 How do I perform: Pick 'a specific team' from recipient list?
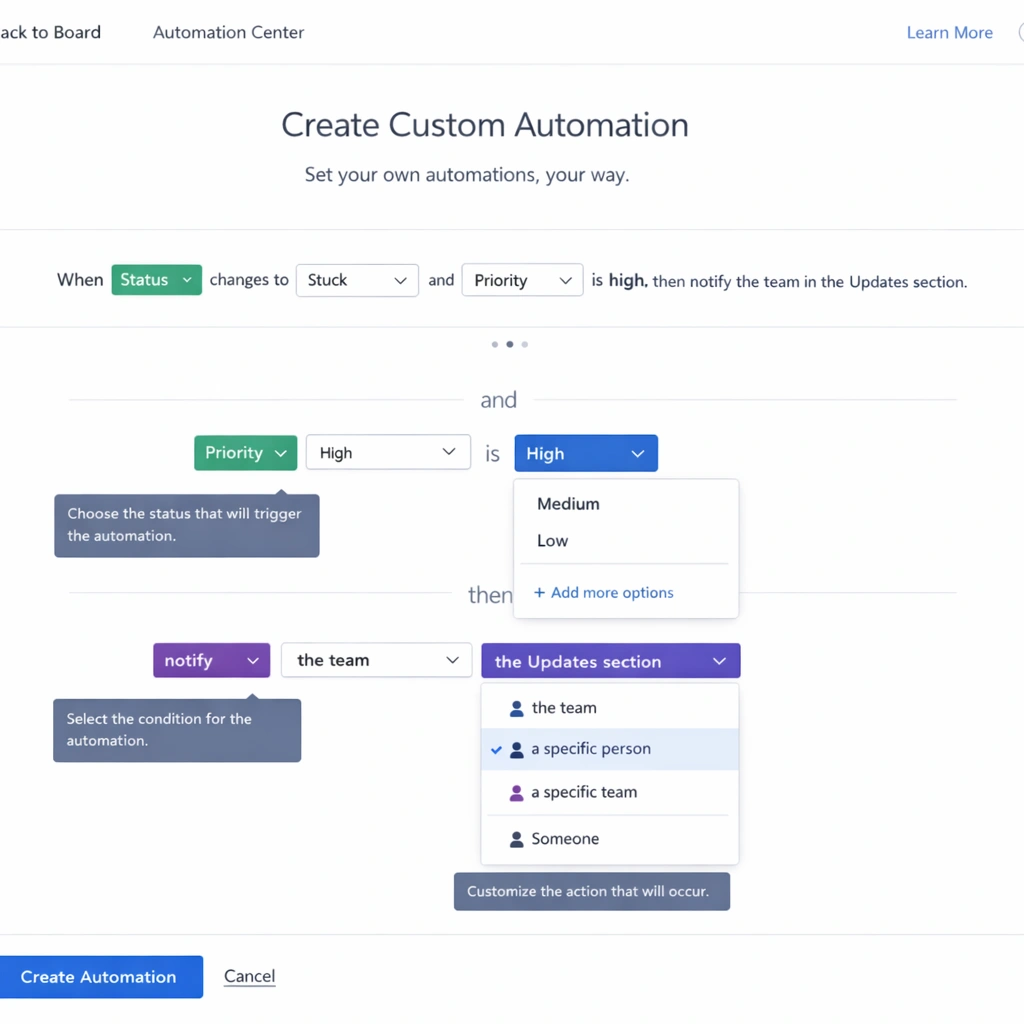point(584,792)
